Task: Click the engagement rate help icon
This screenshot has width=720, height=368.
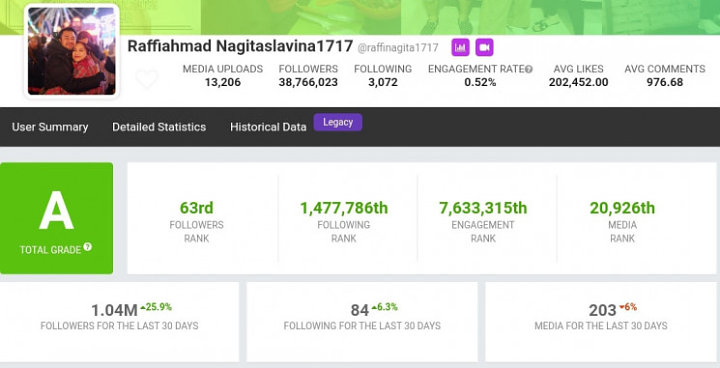Action: point(529,69)
